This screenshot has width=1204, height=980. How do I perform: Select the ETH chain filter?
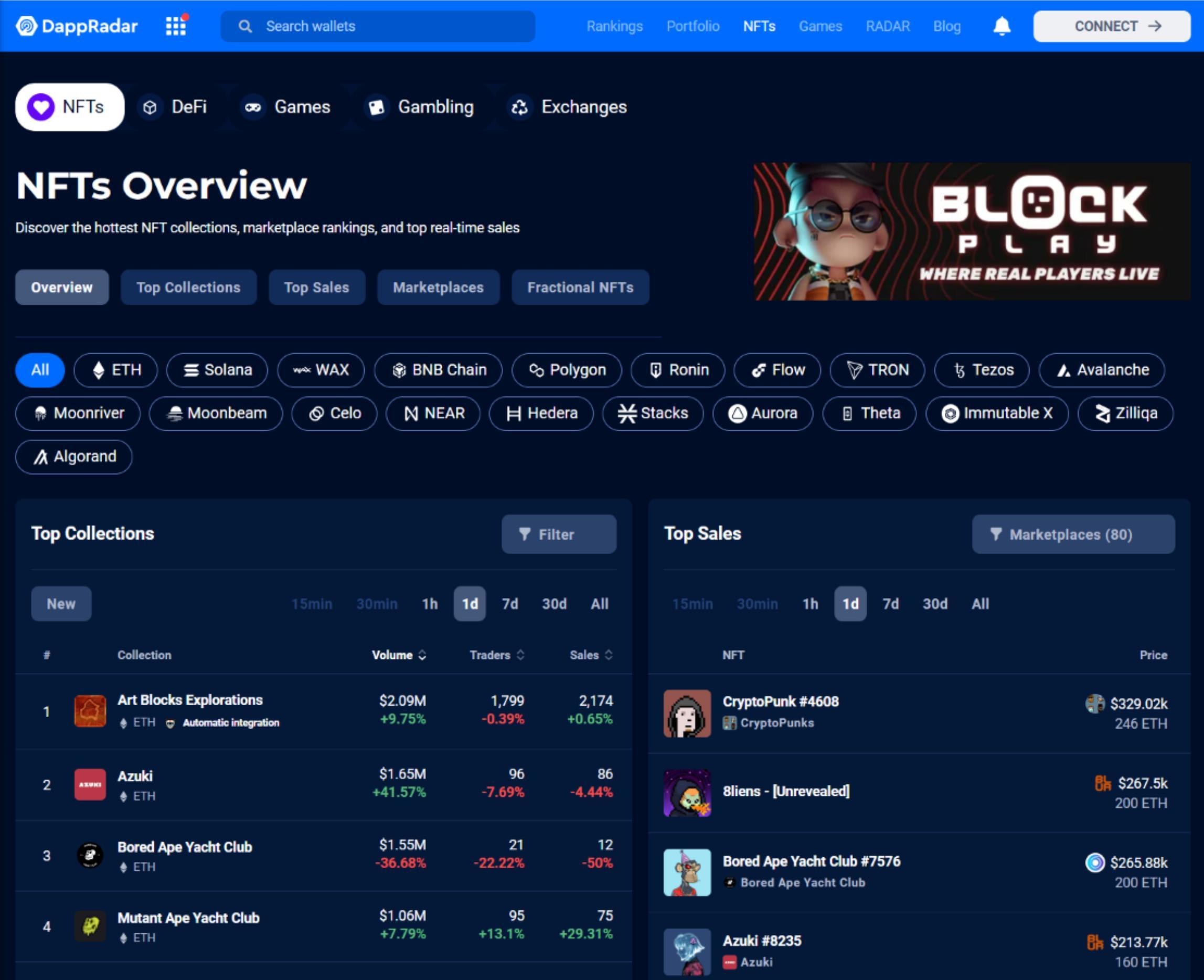pyautogui.click(x=116, y=370)
